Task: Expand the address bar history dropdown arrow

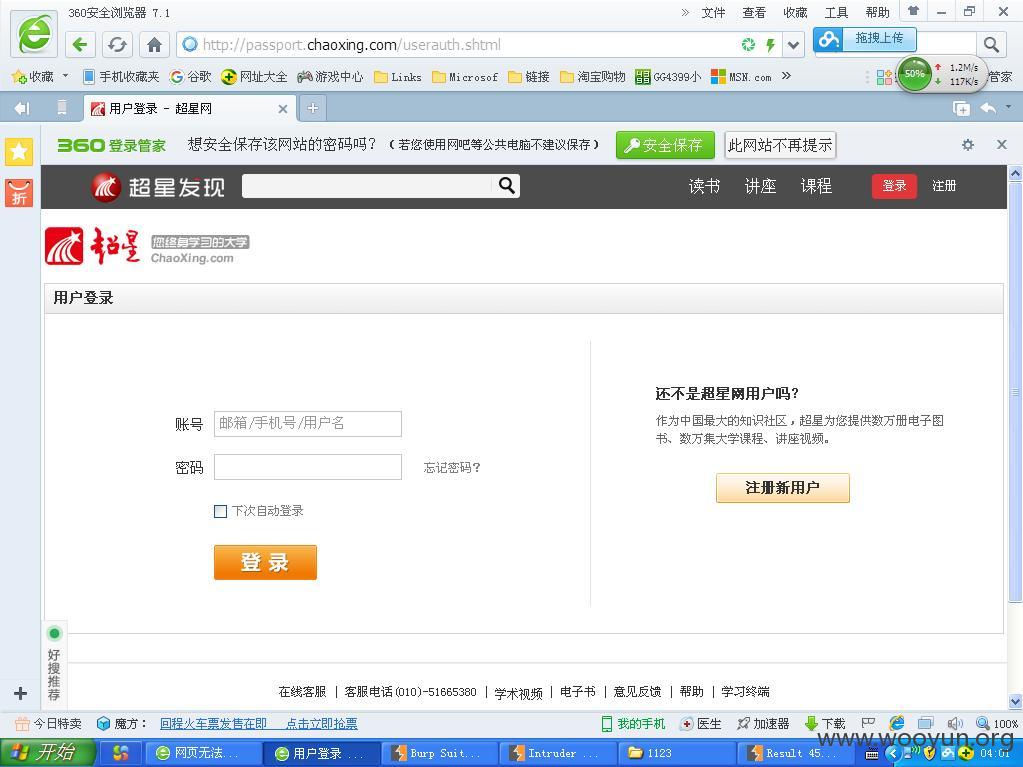Action: pos(793,45)
